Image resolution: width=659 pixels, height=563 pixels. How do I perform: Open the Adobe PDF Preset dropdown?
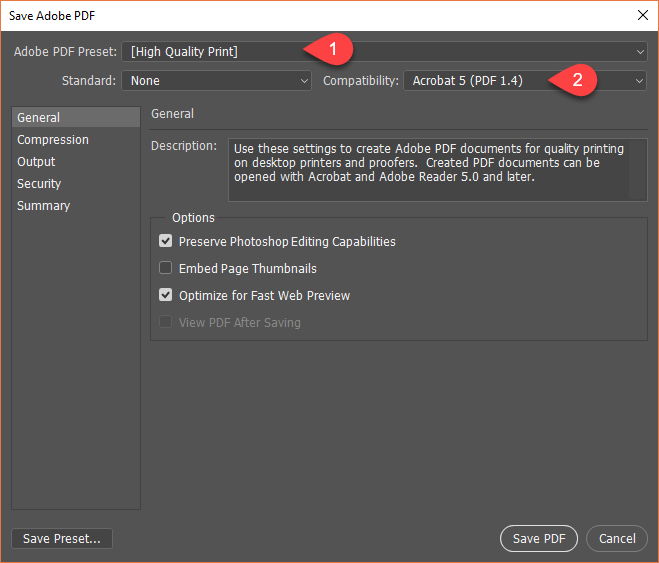click(x=384, y=52)
